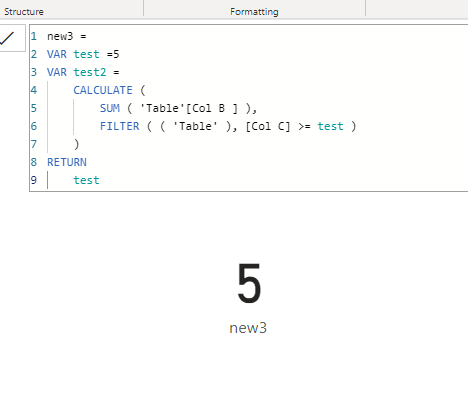Click the 'new3 =' measure name on line 1

coord(67,36)
